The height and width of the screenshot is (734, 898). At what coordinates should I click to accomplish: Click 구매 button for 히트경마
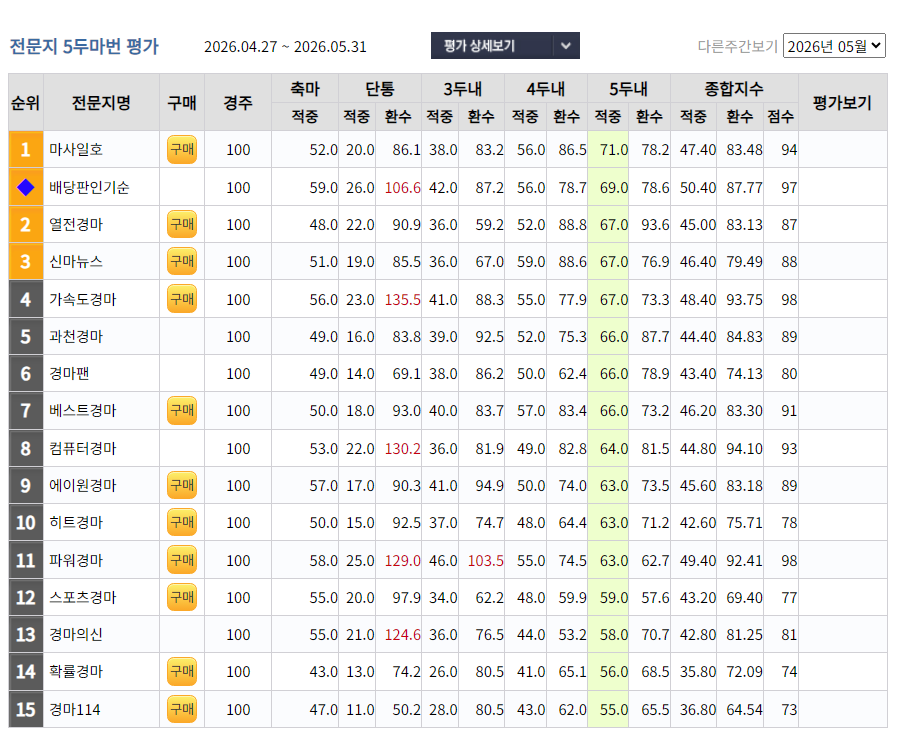pos(182,522)
